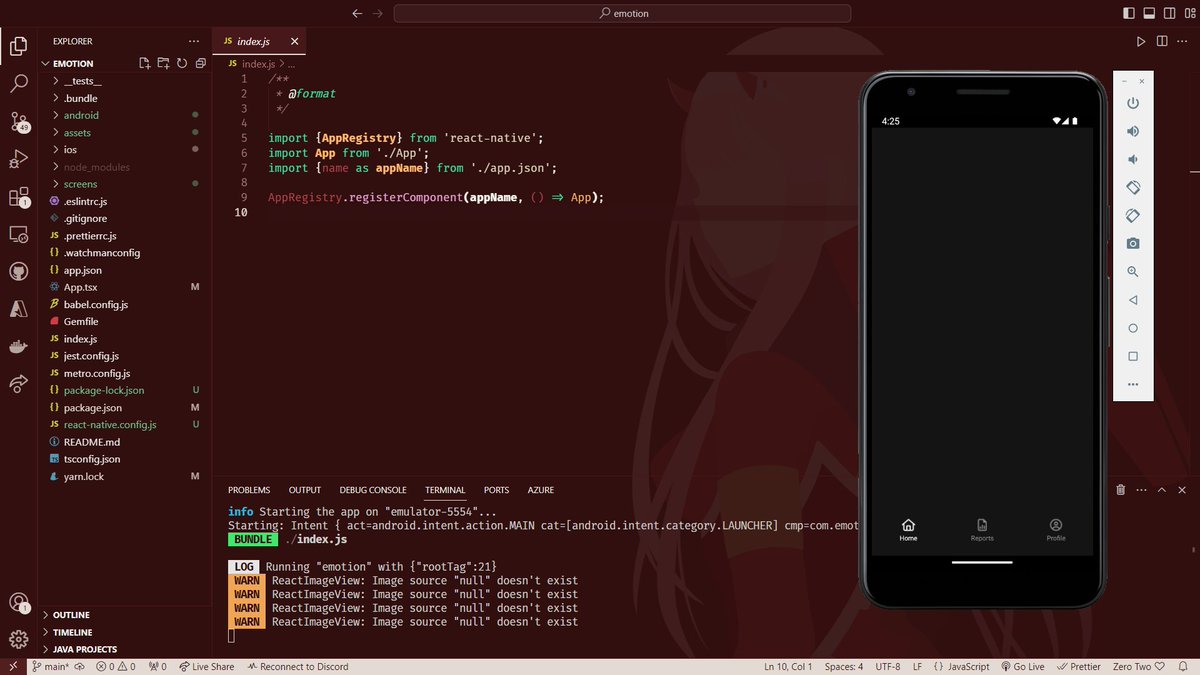Switch to the PORTS panel tab

point(496,490)
